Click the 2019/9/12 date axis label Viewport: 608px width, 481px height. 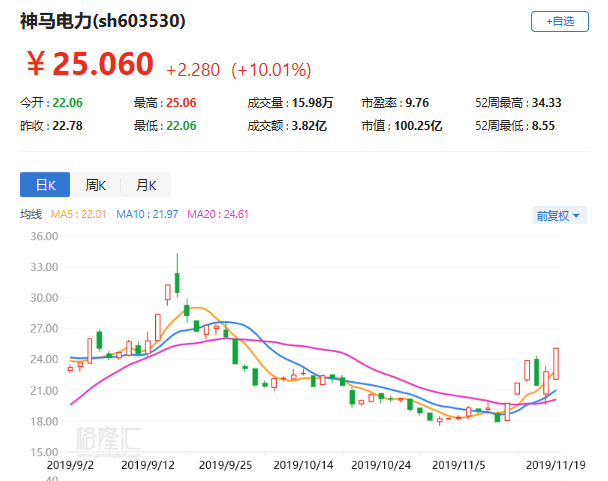pos(148,465)
